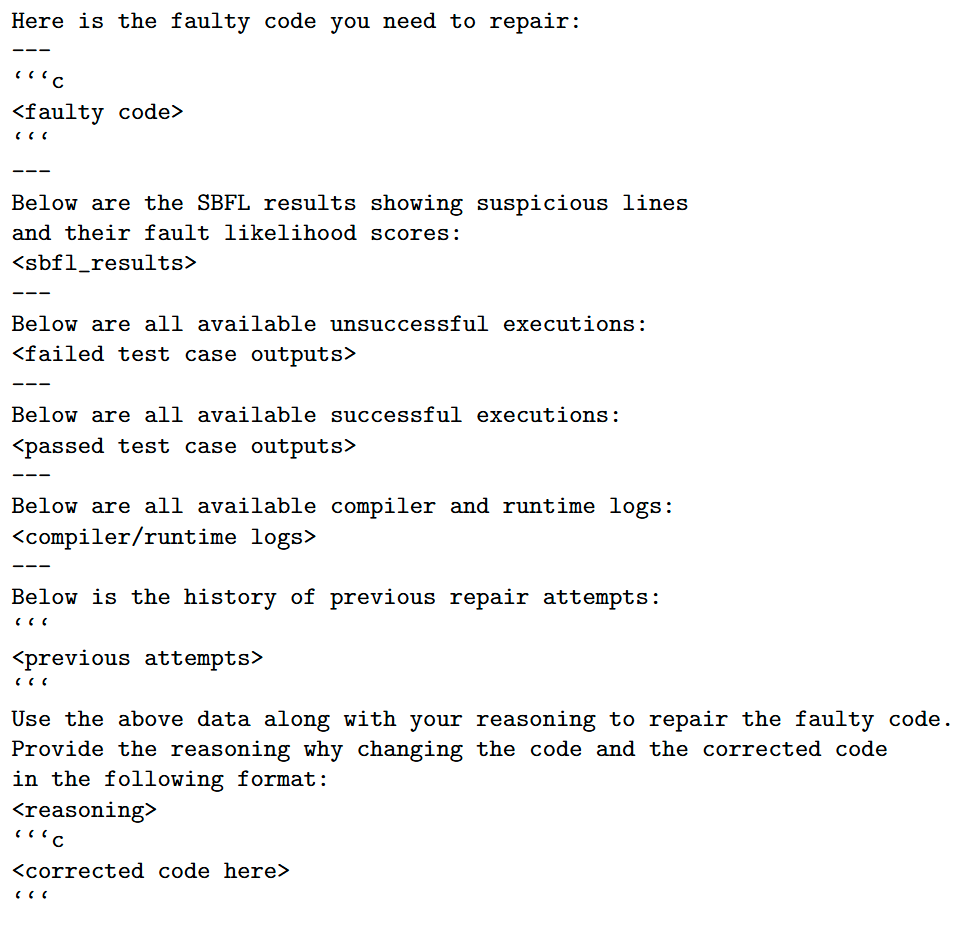Click the first line "Here is the faulty code"

[x=295, y=22]
